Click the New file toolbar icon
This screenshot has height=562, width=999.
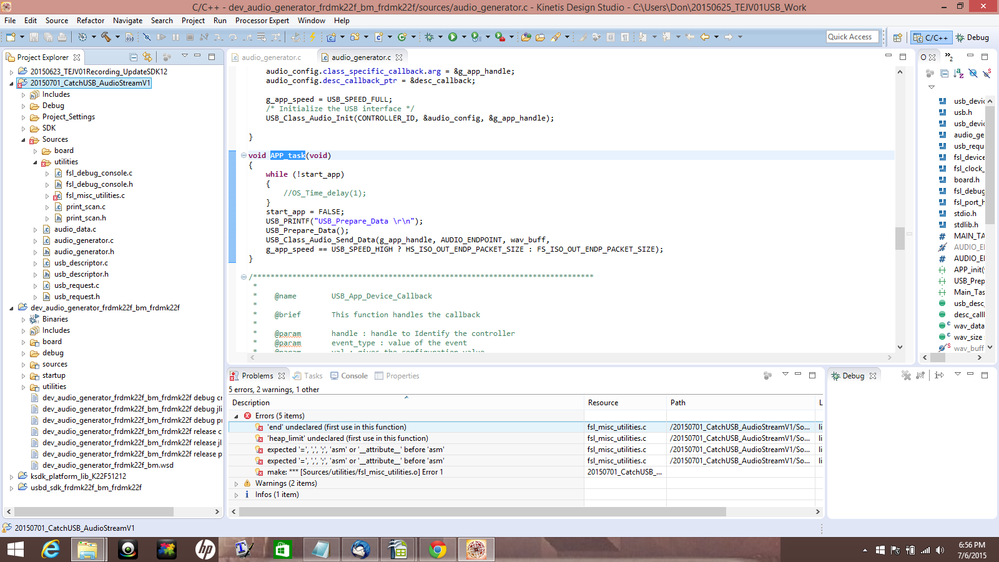point(11,37)
